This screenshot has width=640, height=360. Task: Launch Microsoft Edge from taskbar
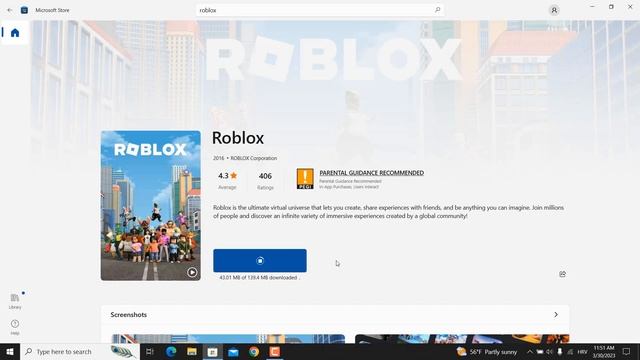(x=171, y=351)
